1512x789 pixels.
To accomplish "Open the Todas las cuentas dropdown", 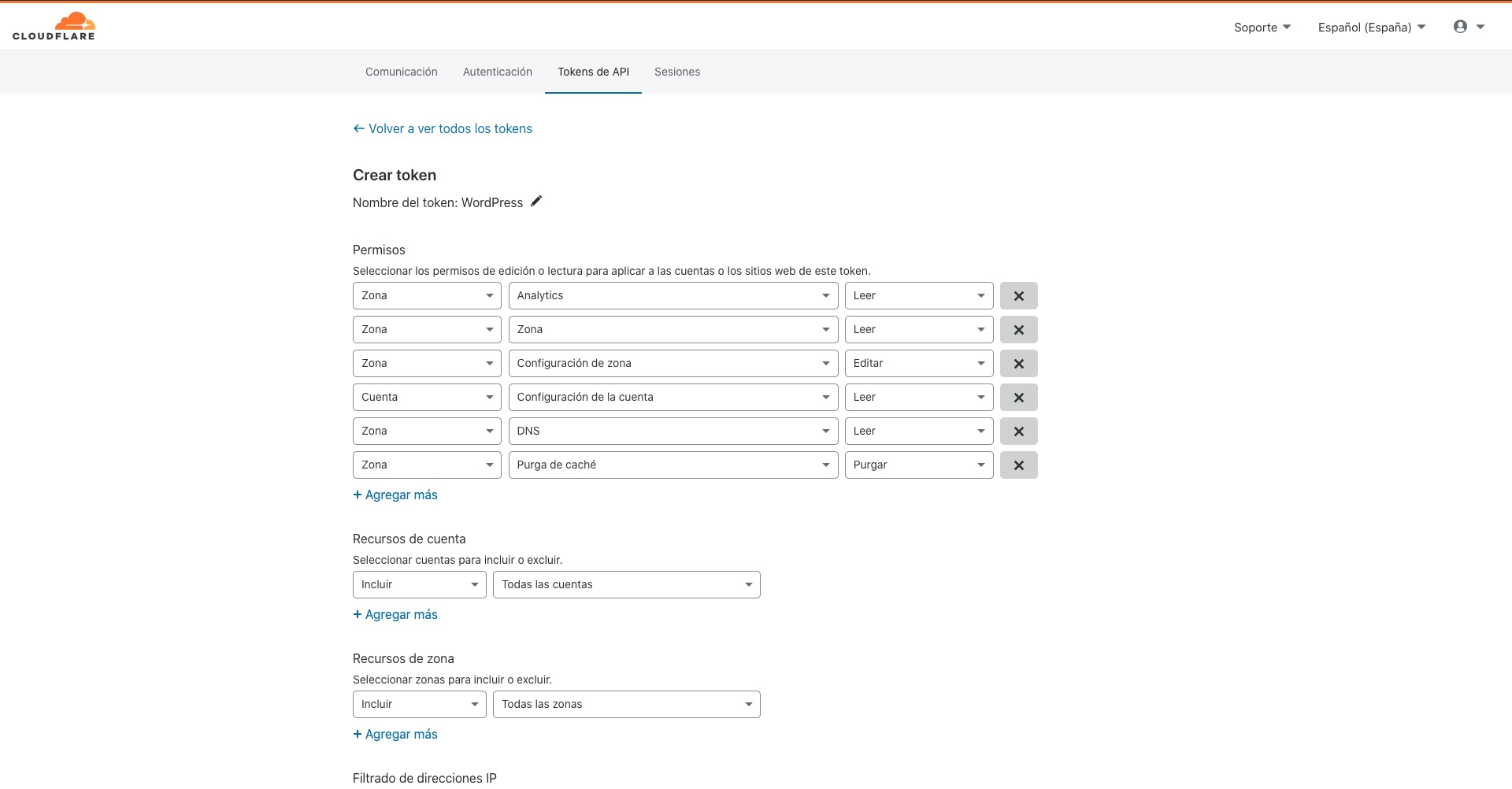I will [x=626, y=585].
